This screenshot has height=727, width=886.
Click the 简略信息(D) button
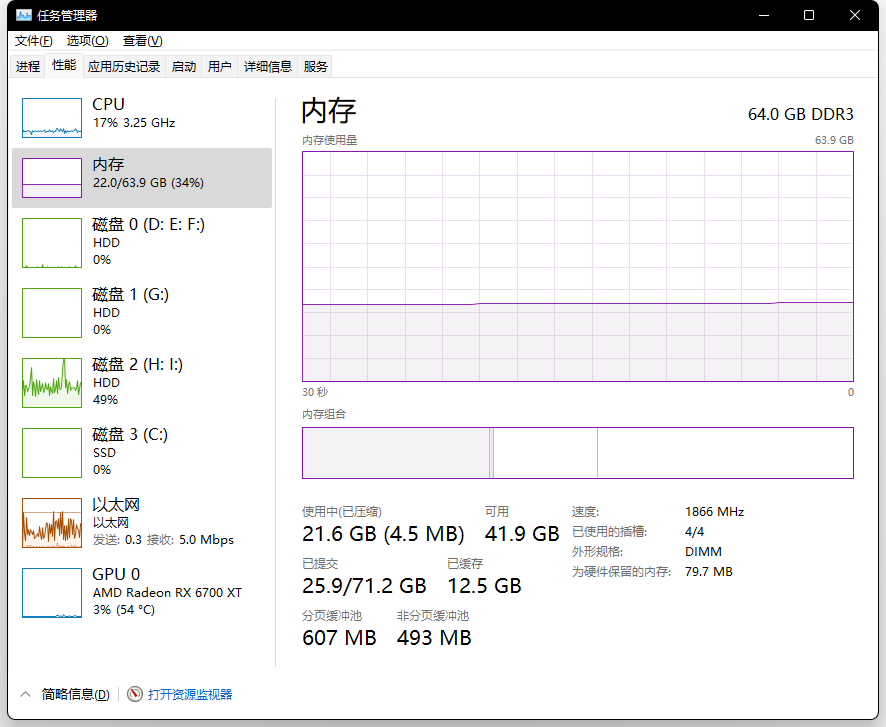tap(75, 694)
